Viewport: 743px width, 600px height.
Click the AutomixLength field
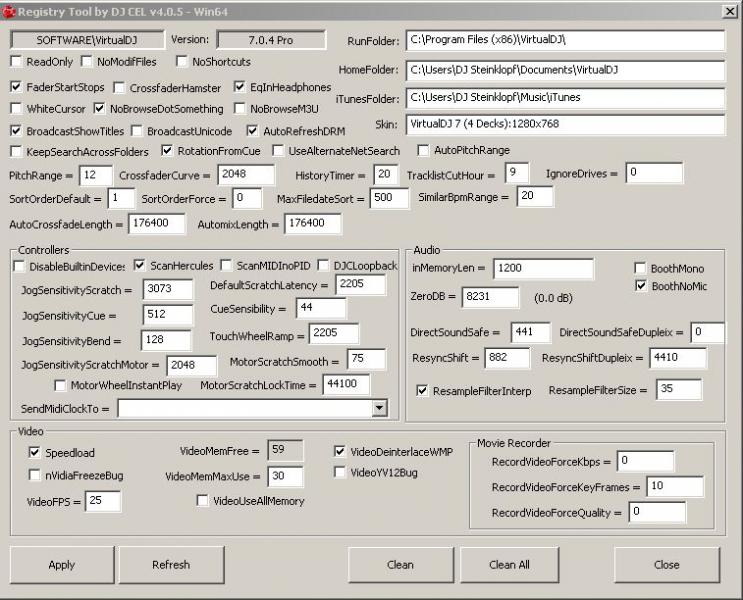click(x=313, y=224)
